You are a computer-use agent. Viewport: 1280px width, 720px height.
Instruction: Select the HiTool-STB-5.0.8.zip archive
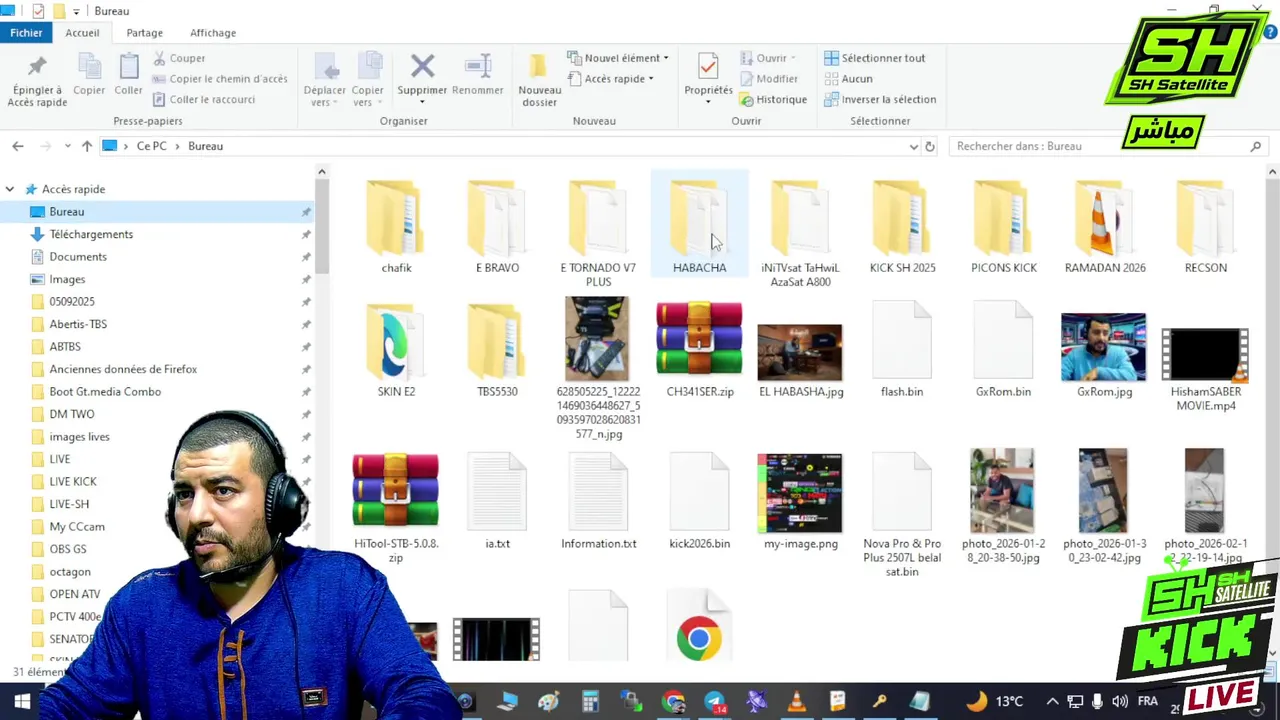tap(396, 508)
